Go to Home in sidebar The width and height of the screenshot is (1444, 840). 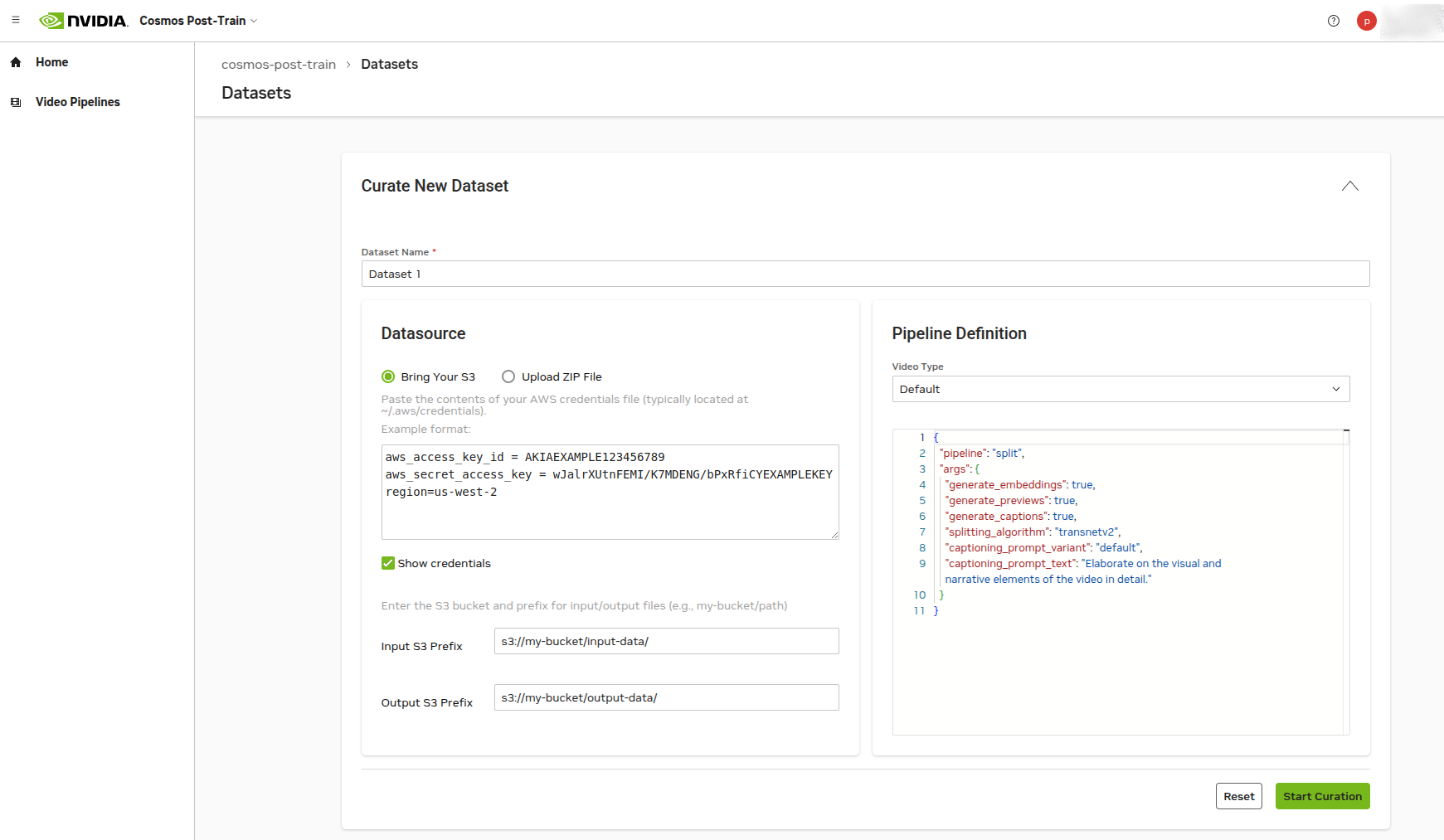tap(52, 62)
